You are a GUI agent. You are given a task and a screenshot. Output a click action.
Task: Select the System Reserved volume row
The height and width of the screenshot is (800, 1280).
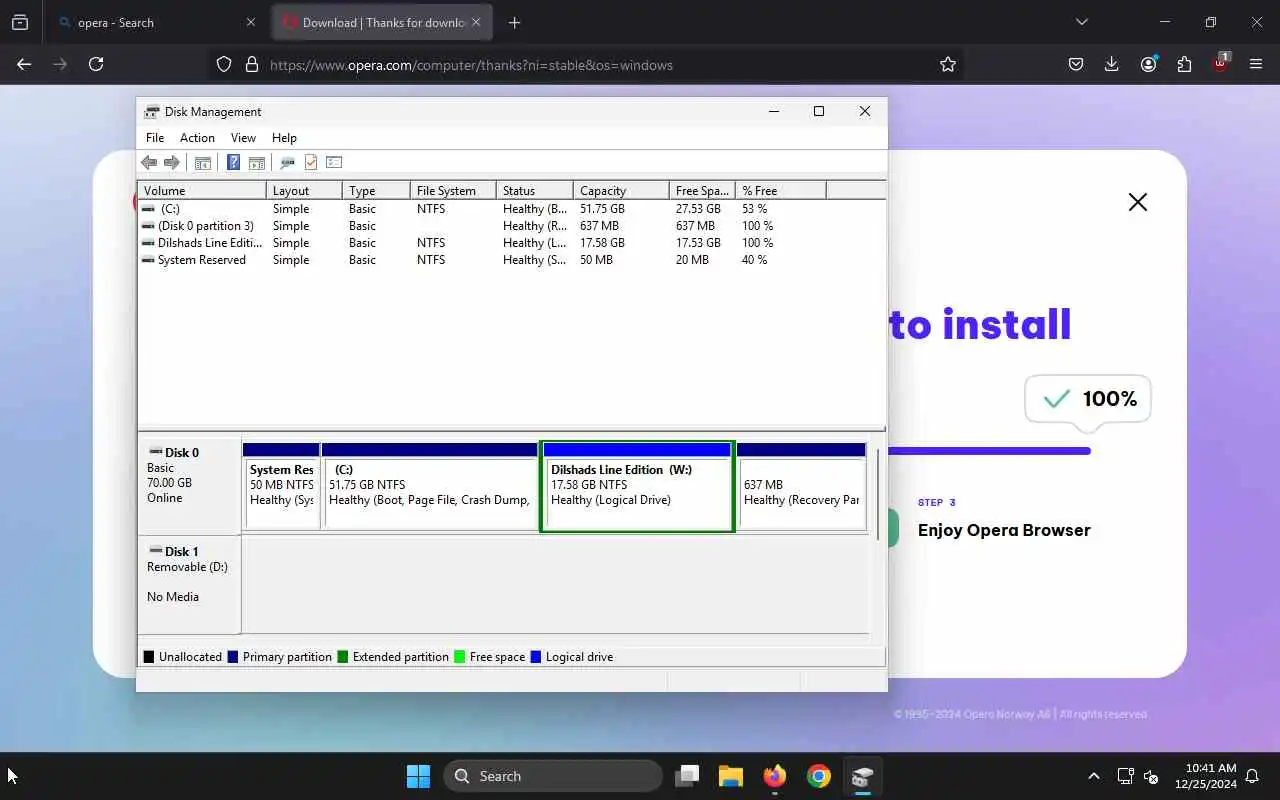pyautogui.click(x=511, y=260)
